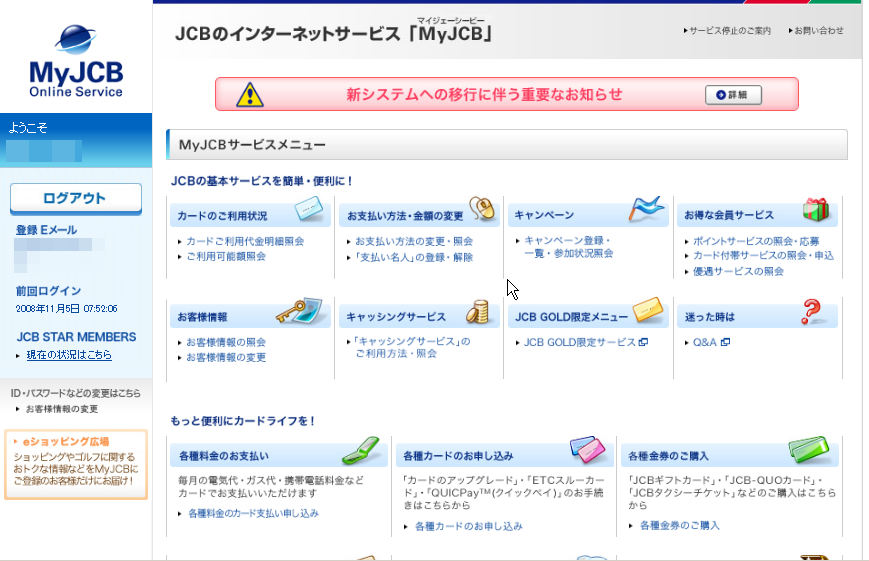Viewport: 869px width, 561px height.
Task: Open 現在の状況はこちら link in sidebar
Action: [69, 355]
